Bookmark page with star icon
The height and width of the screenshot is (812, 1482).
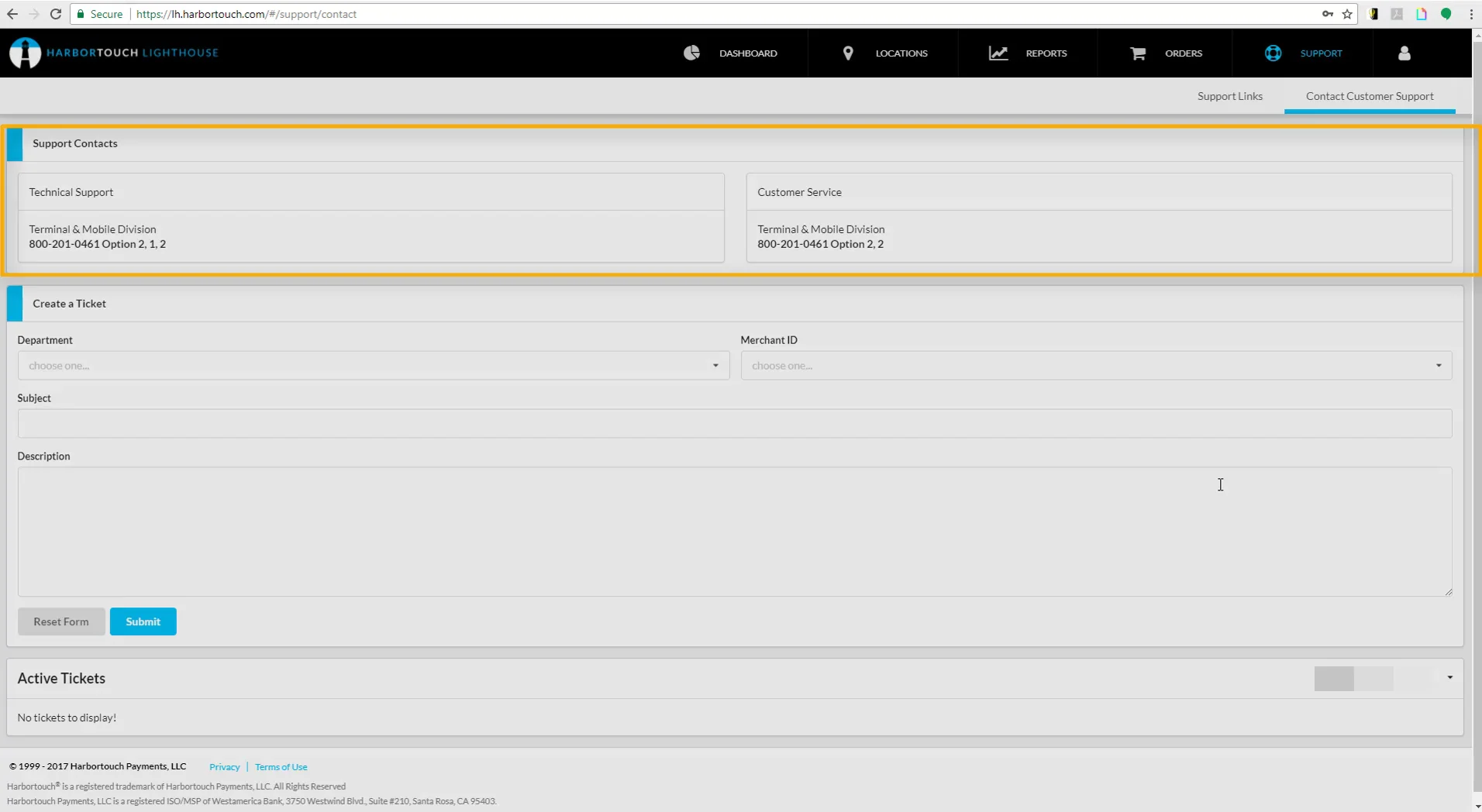(x=1347, y=14)
